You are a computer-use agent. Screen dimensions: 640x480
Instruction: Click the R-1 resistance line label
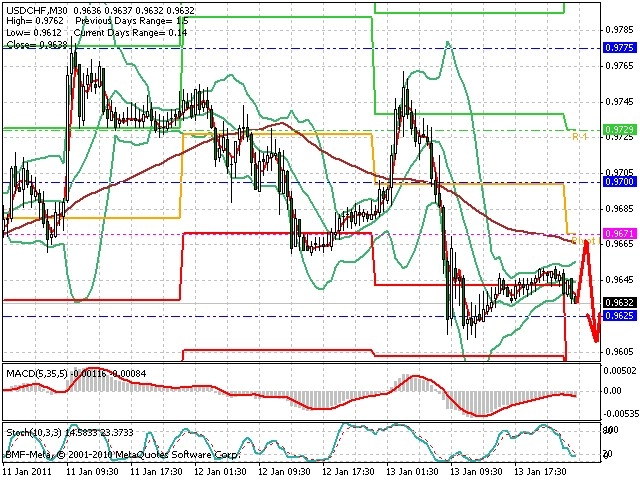[580, 136]
